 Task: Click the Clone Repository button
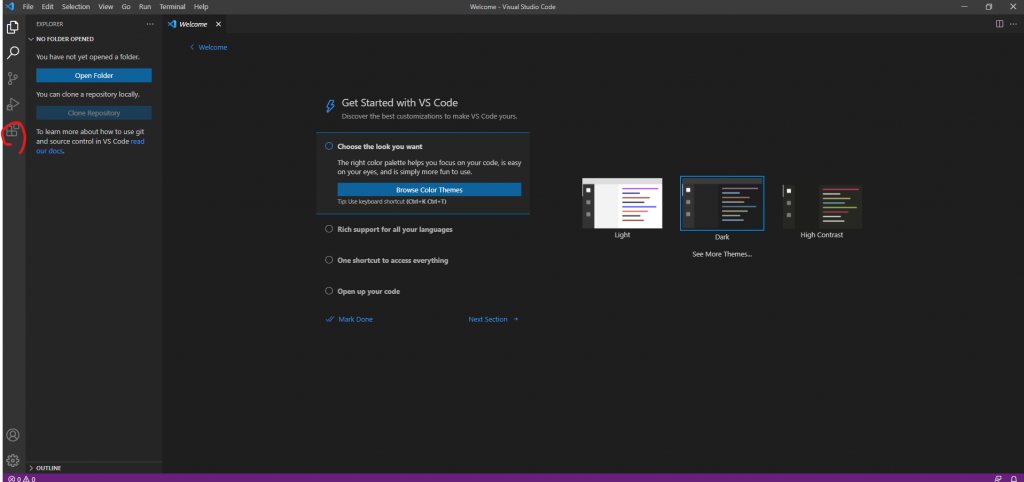tap(94, 113)
